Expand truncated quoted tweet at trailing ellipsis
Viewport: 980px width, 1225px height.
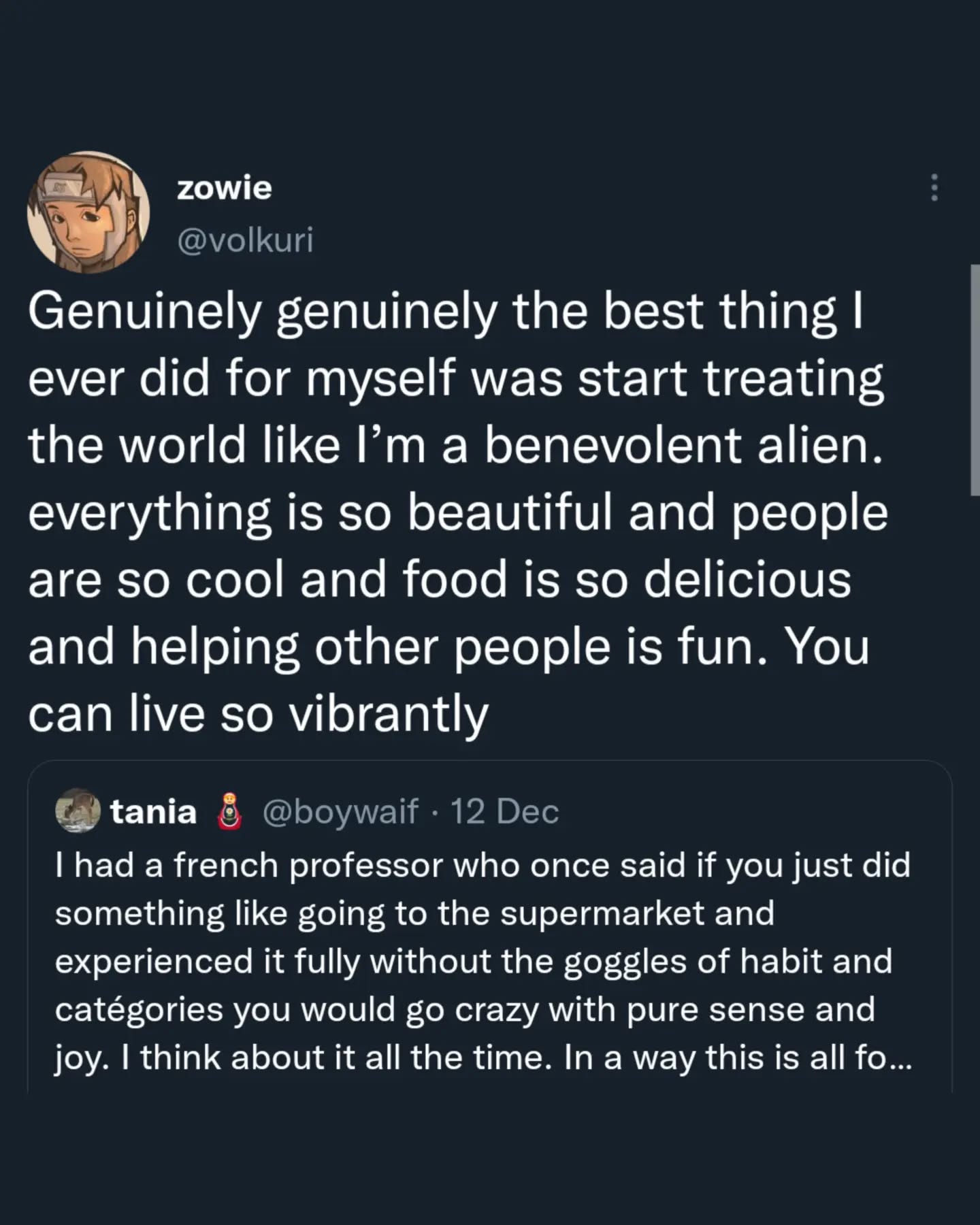pos(896,1058)
